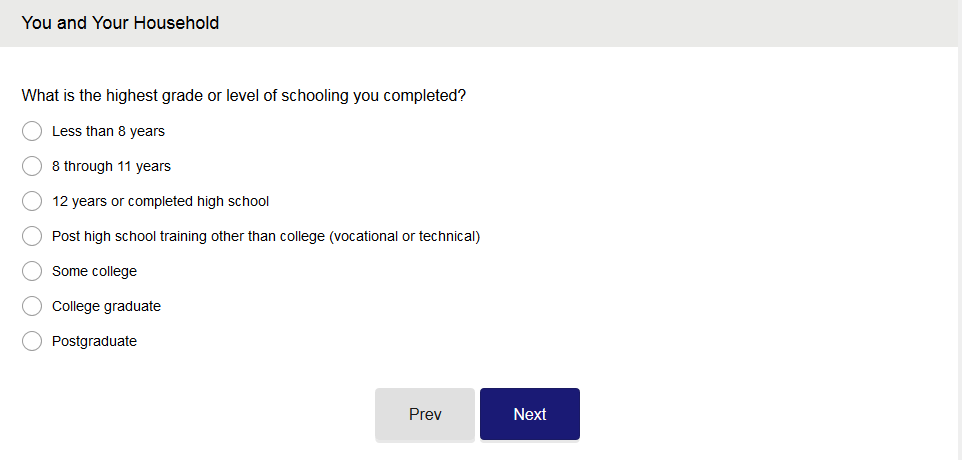The height and width of the screenshot is (460, 962).
Task: Click the gray section header bar background
Action: (600, 22)
